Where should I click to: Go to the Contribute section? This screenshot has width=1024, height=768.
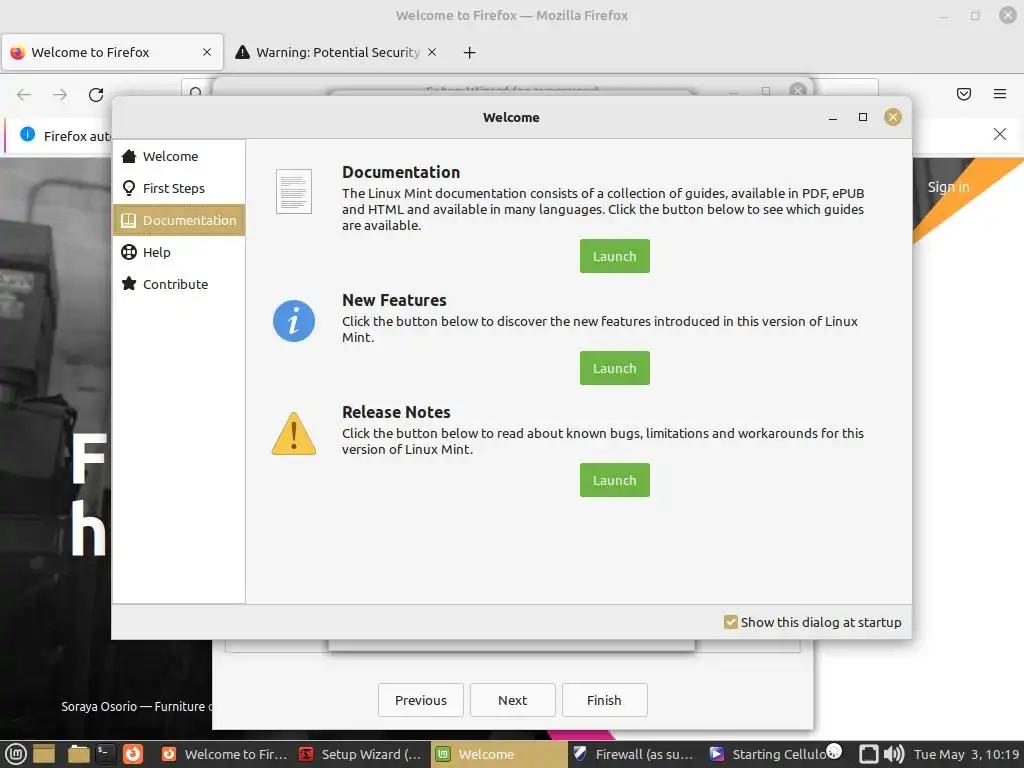point(178,284)
